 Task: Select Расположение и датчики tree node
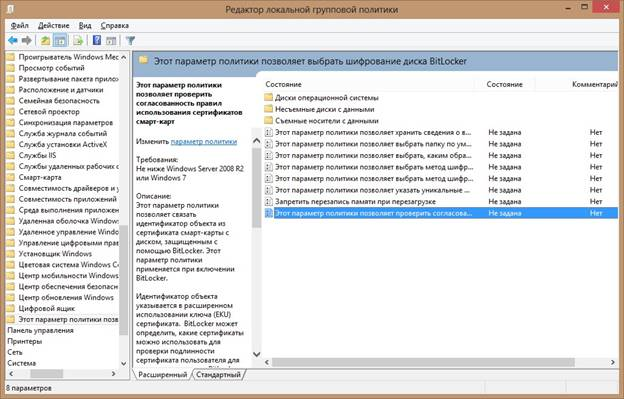point(60,90)
